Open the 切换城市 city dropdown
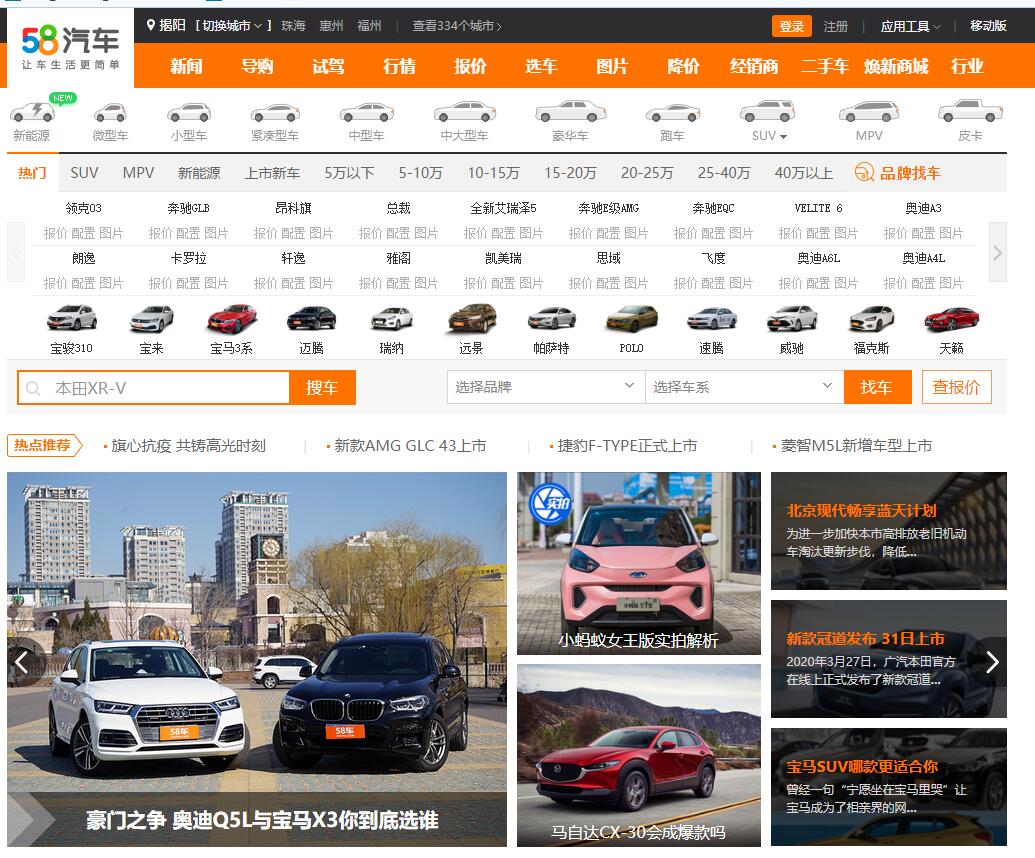The height and width of the screenshot is (858, 1035). [232, 25]
